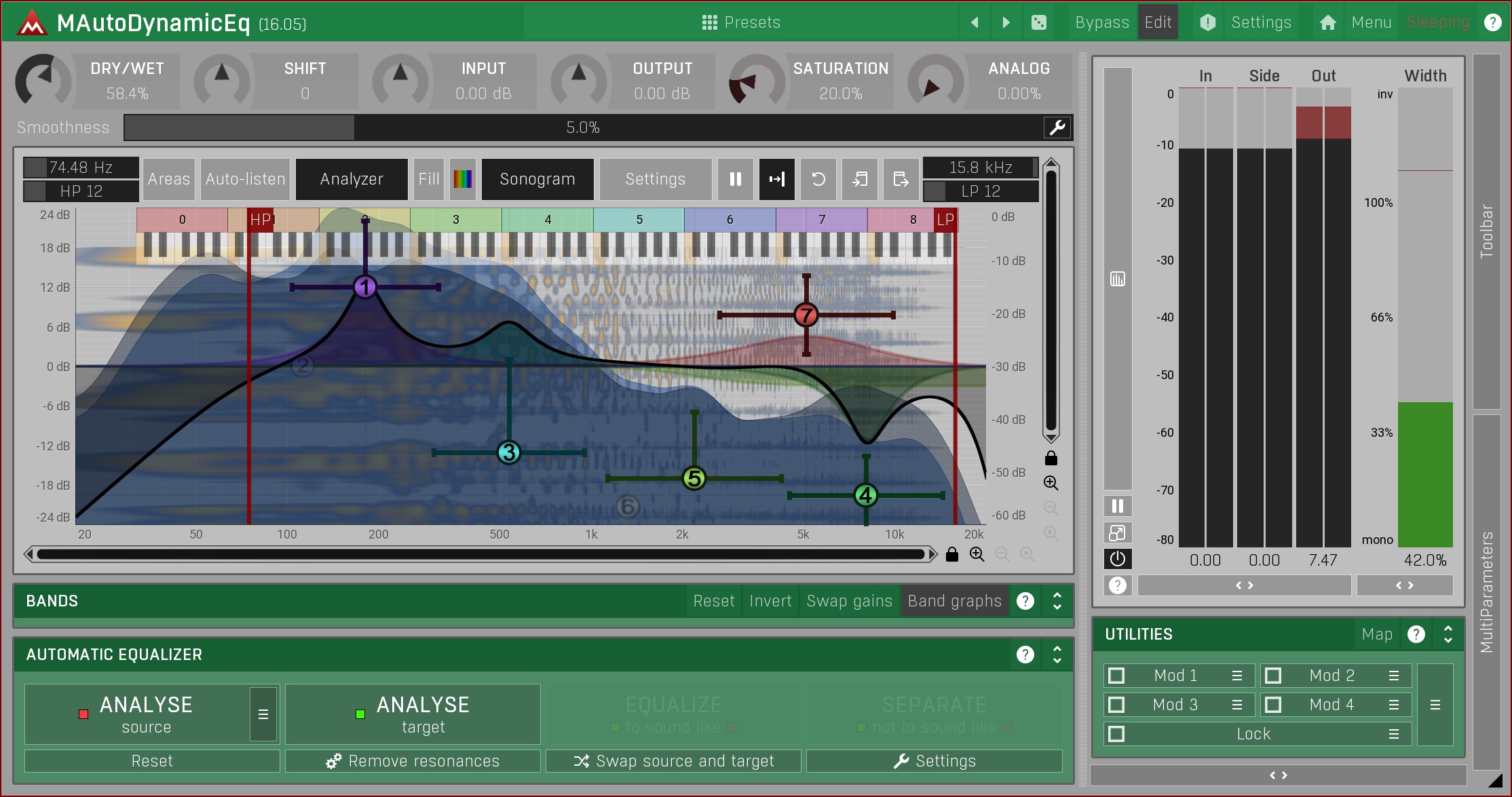Screen dimensions: 1512x797
Task: Open smoothness wrench settings icon
Action: pyautogui.click(x=1057, y=128)
